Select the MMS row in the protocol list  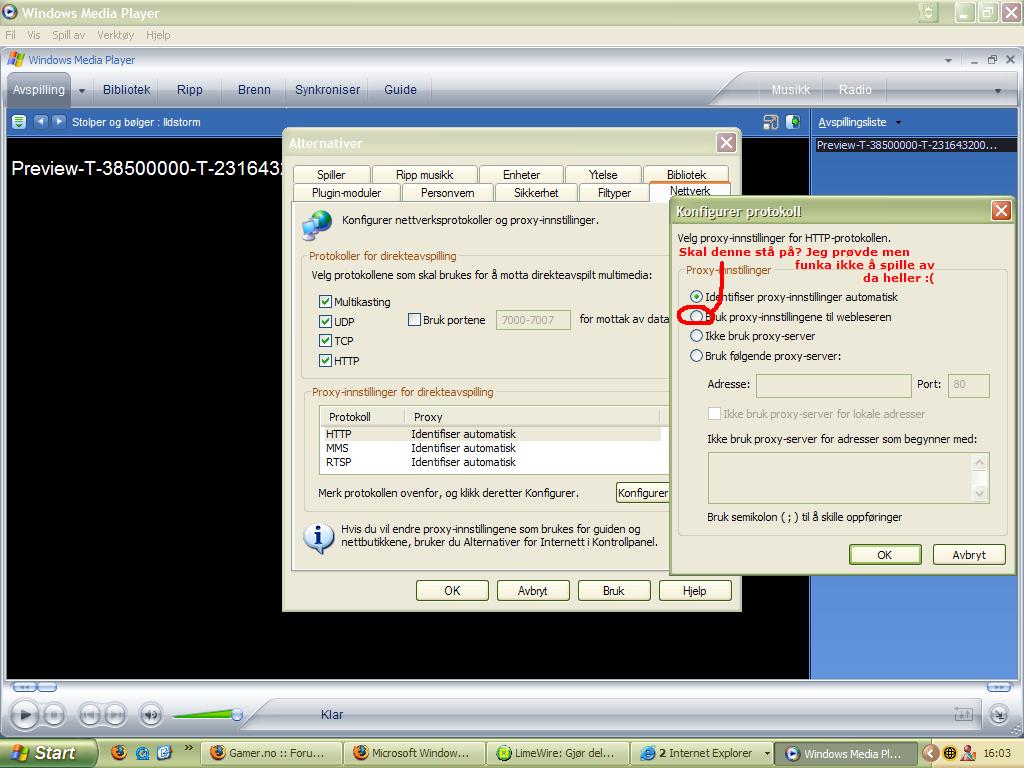493,448
